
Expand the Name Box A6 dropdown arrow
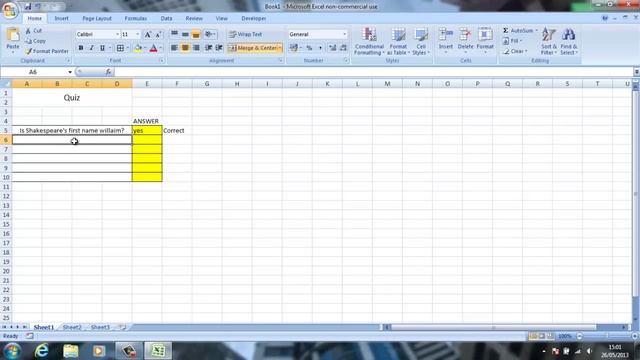pyautogui.click(x=70, y=72)
